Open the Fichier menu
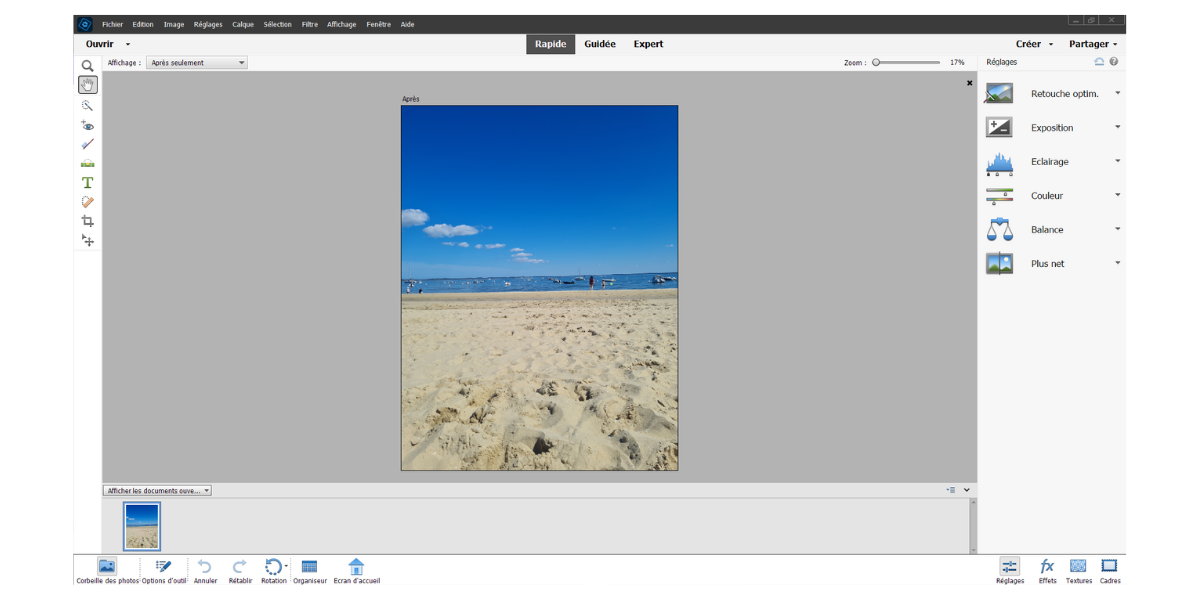1200x600 pixels. point(113,24)
